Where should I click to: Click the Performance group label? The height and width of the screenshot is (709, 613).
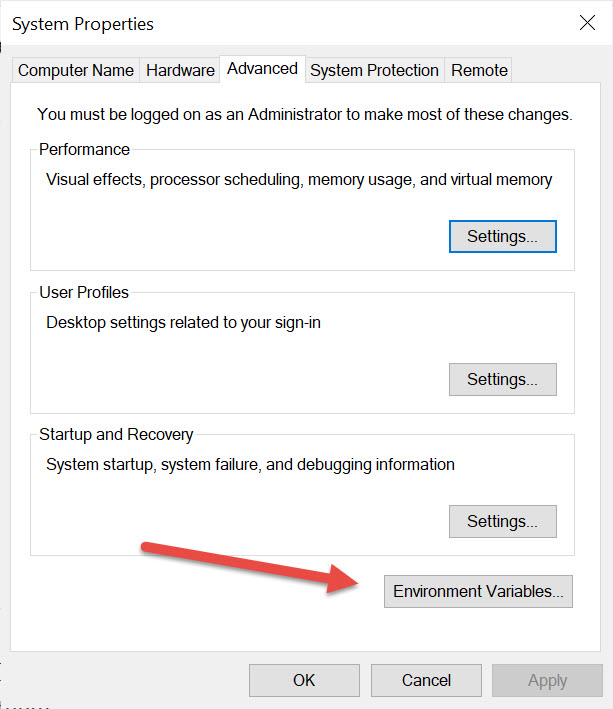(85, 149)
